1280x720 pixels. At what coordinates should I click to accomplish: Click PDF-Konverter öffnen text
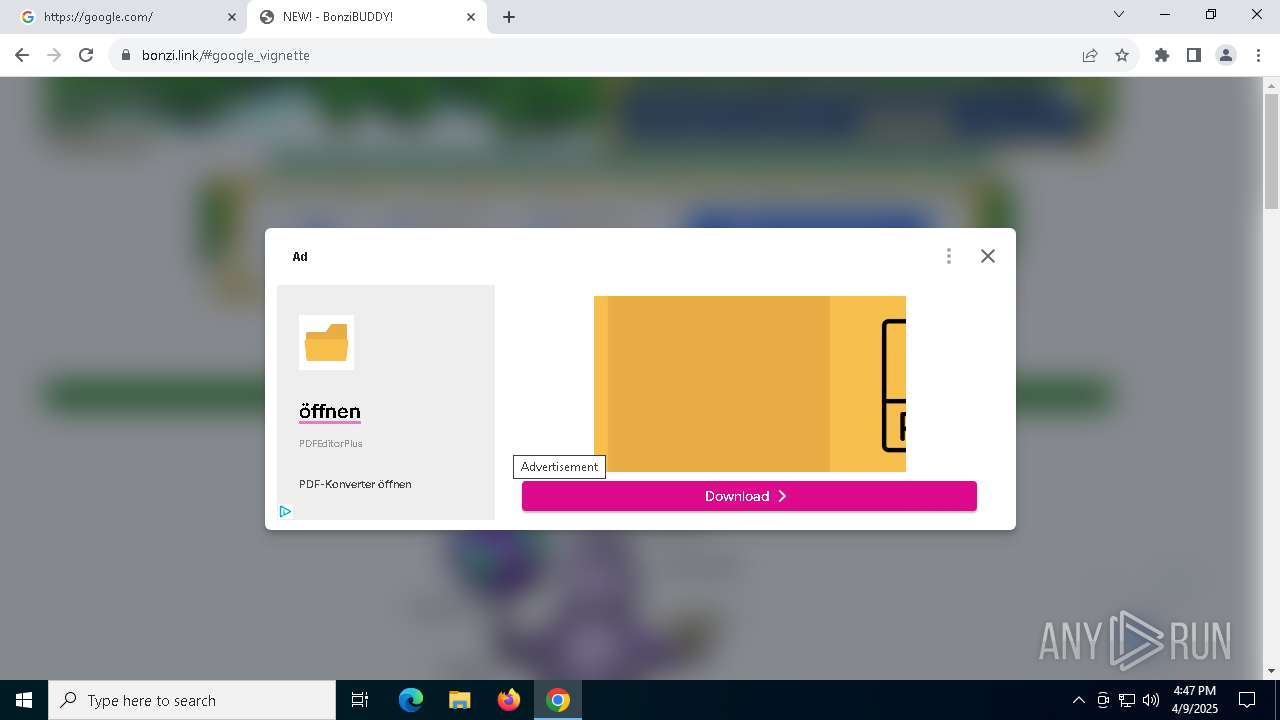[355, 484]
